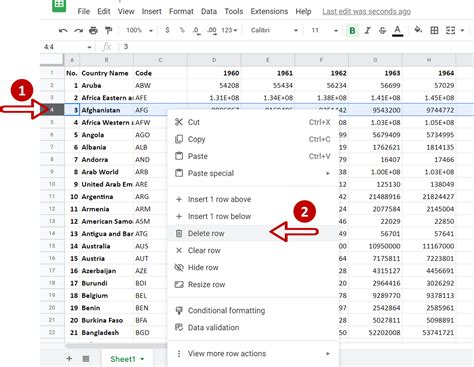Decrease decimal places icon

point(196,31)
